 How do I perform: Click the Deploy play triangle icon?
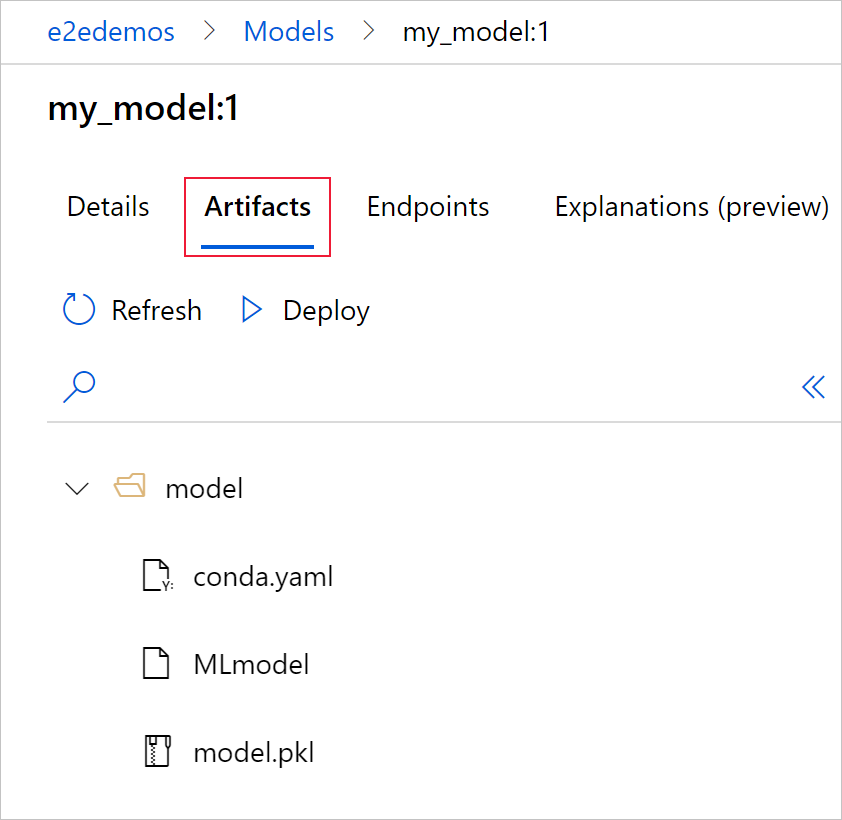point(252,310)
